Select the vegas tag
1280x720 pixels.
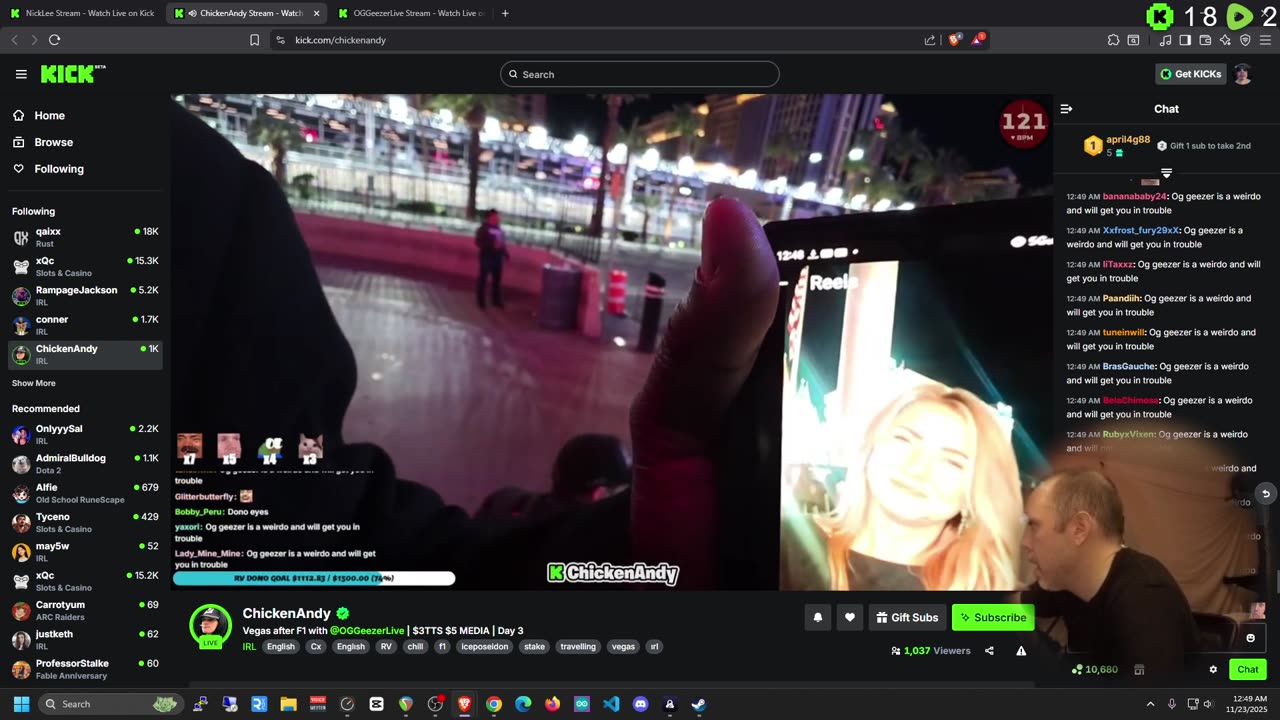pos(623,647)
